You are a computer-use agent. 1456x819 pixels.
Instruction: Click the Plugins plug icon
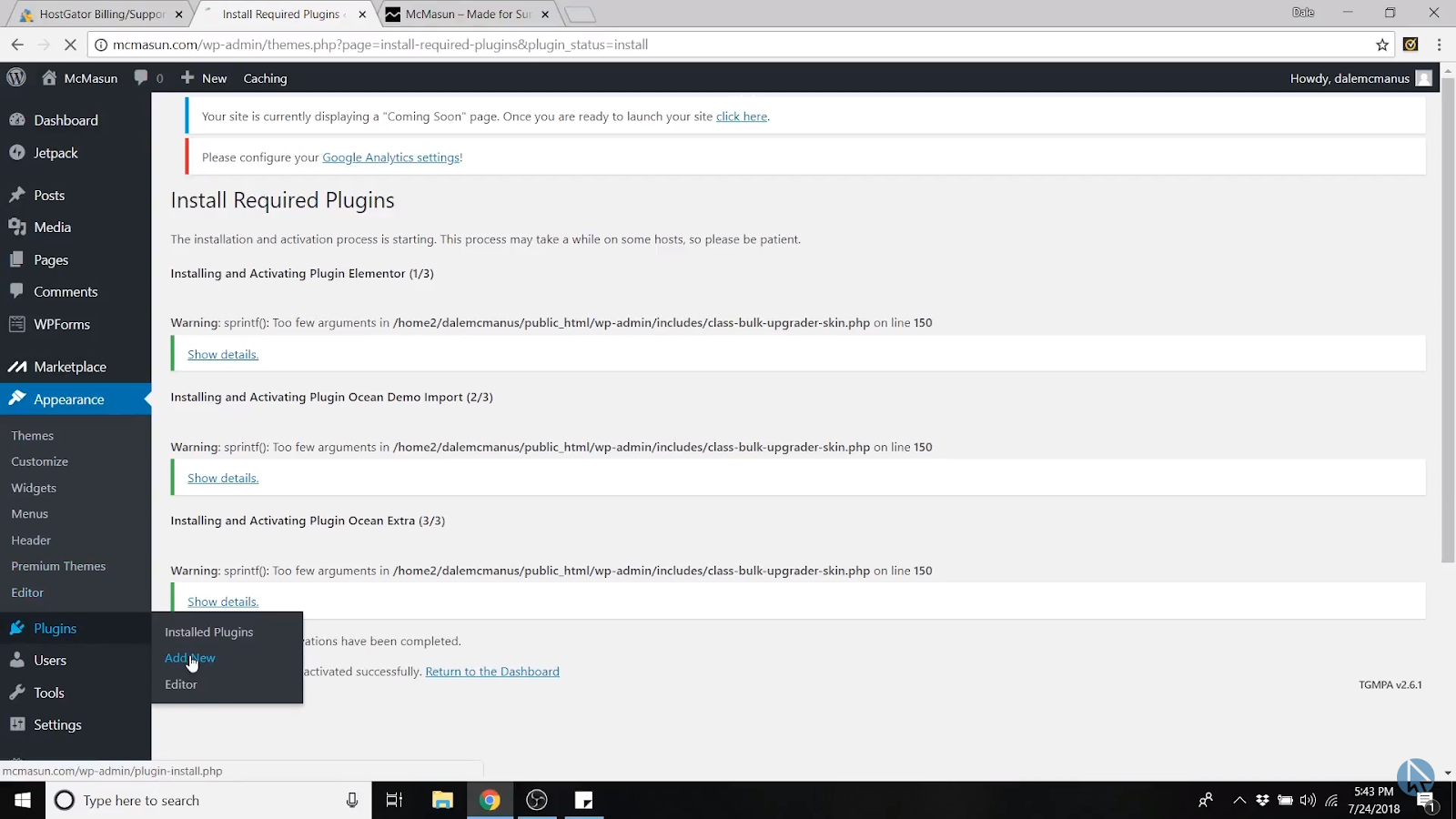tap(17, 628)
